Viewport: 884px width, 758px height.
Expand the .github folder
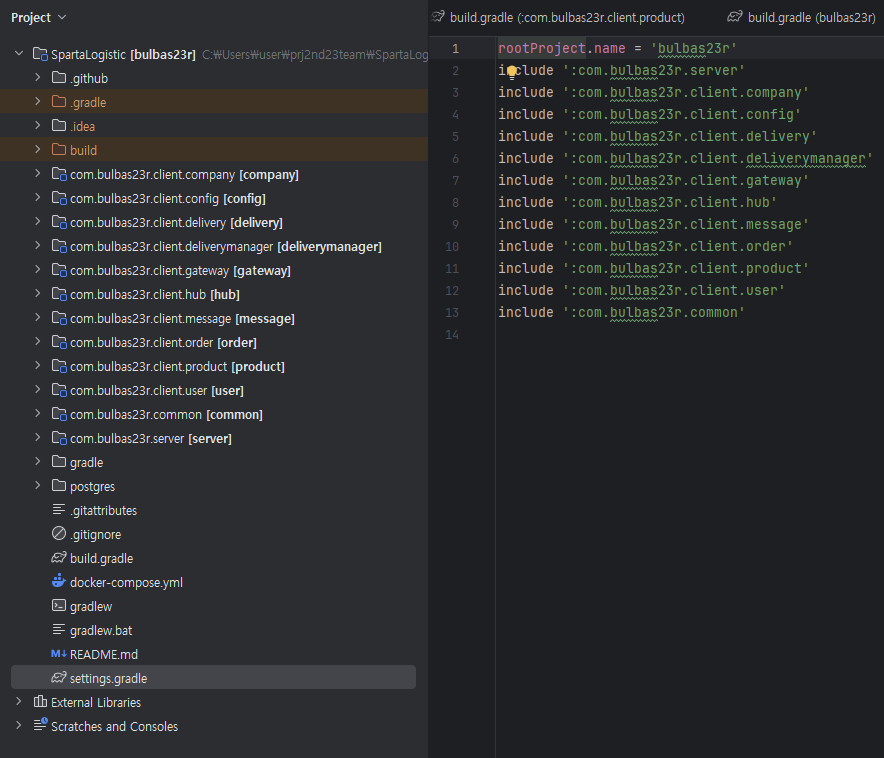pos(38,77)
